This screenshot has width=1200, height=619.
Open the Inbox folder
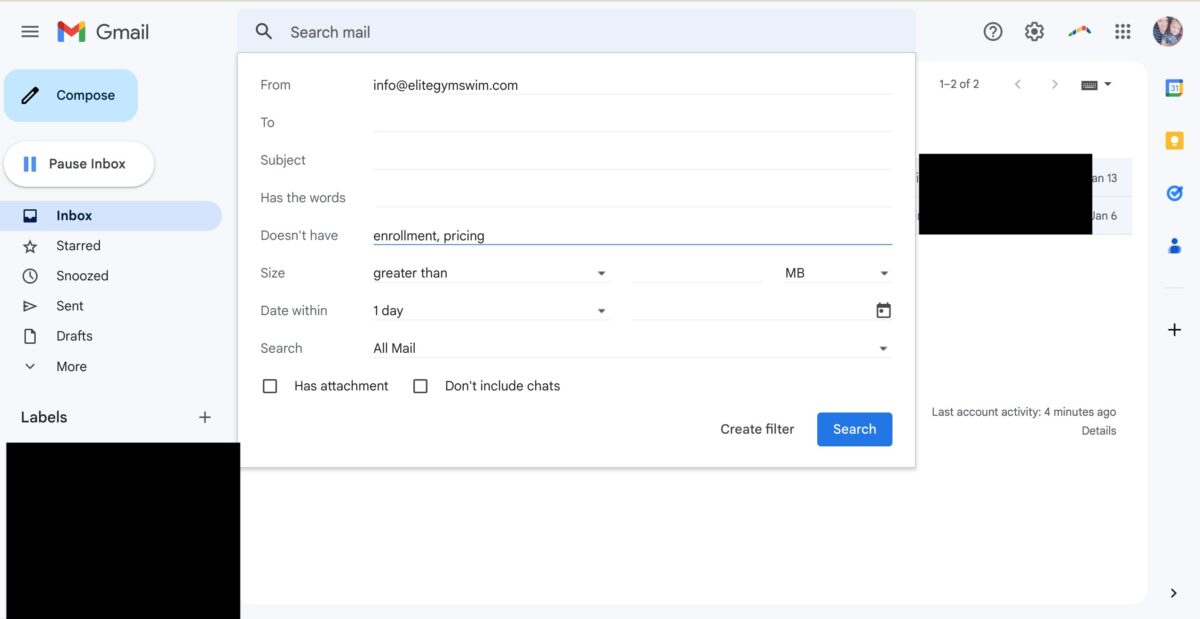tap(111, 216)
